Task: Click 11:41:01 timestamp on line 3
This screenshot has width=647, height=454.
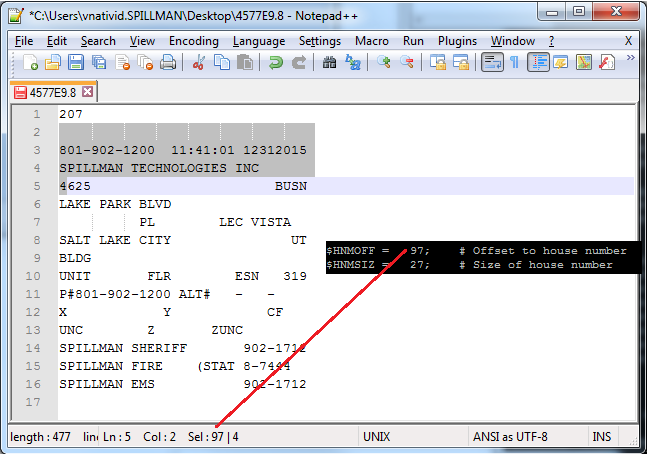Action: point(203,150)
